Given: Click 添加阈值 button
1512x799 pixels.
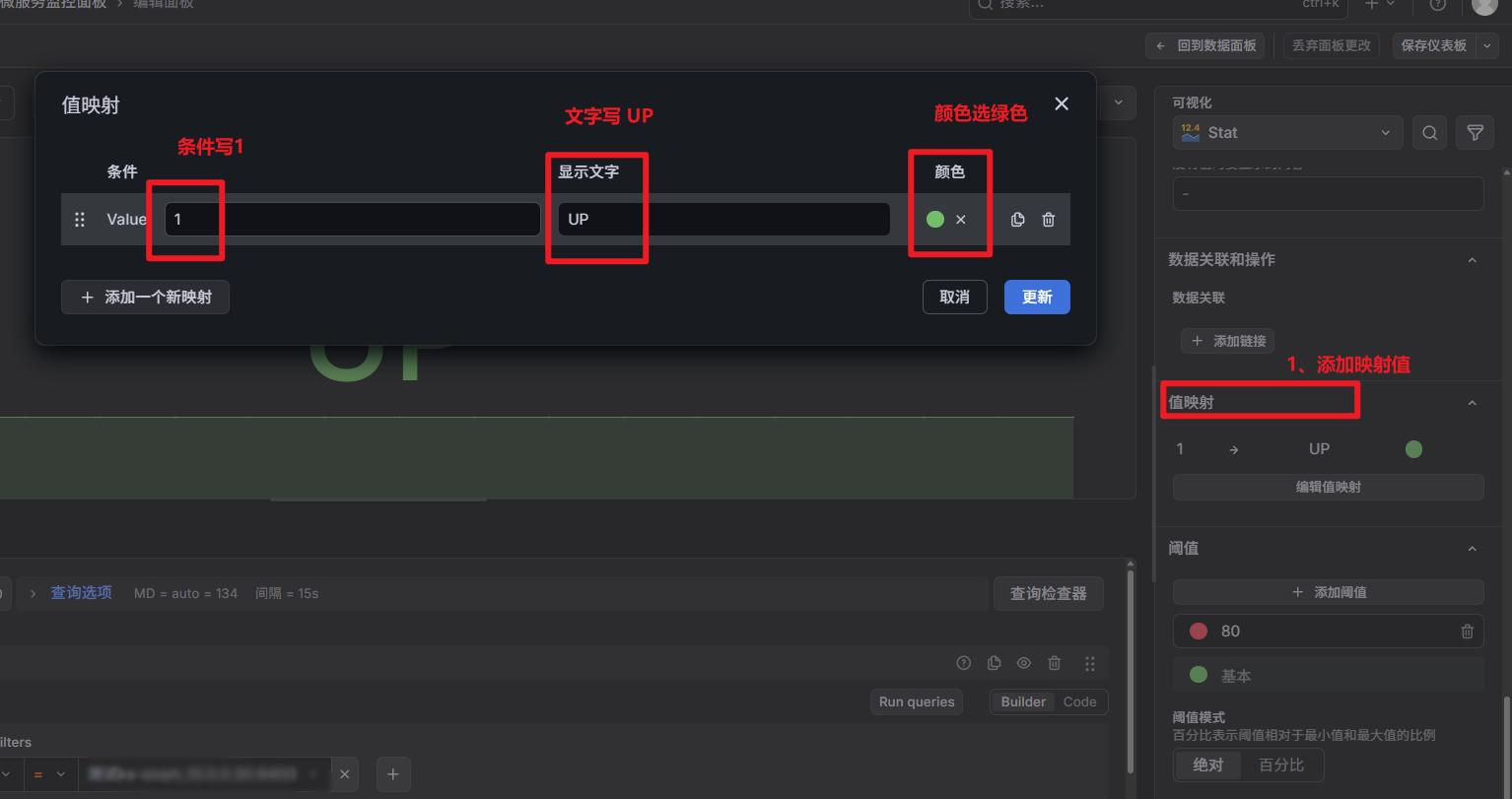Looking at the screenshot, I should (x=1328, y=592).
